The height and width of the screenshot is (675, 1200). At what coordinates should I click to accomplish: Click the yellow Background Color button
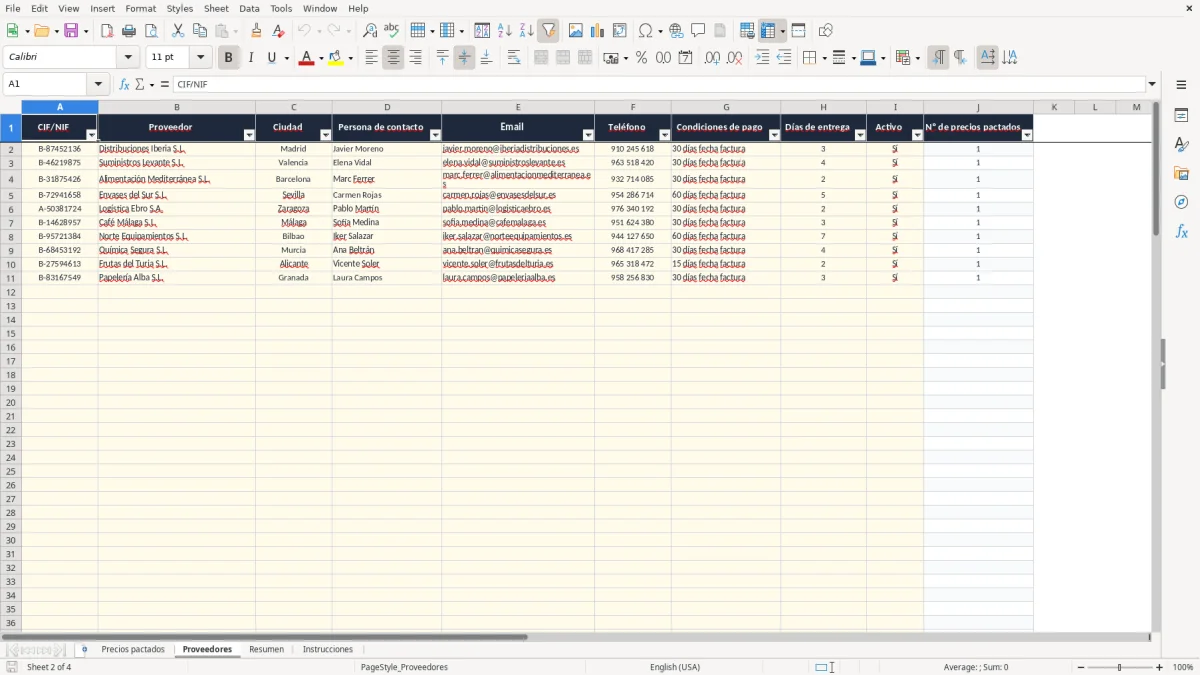336,58
